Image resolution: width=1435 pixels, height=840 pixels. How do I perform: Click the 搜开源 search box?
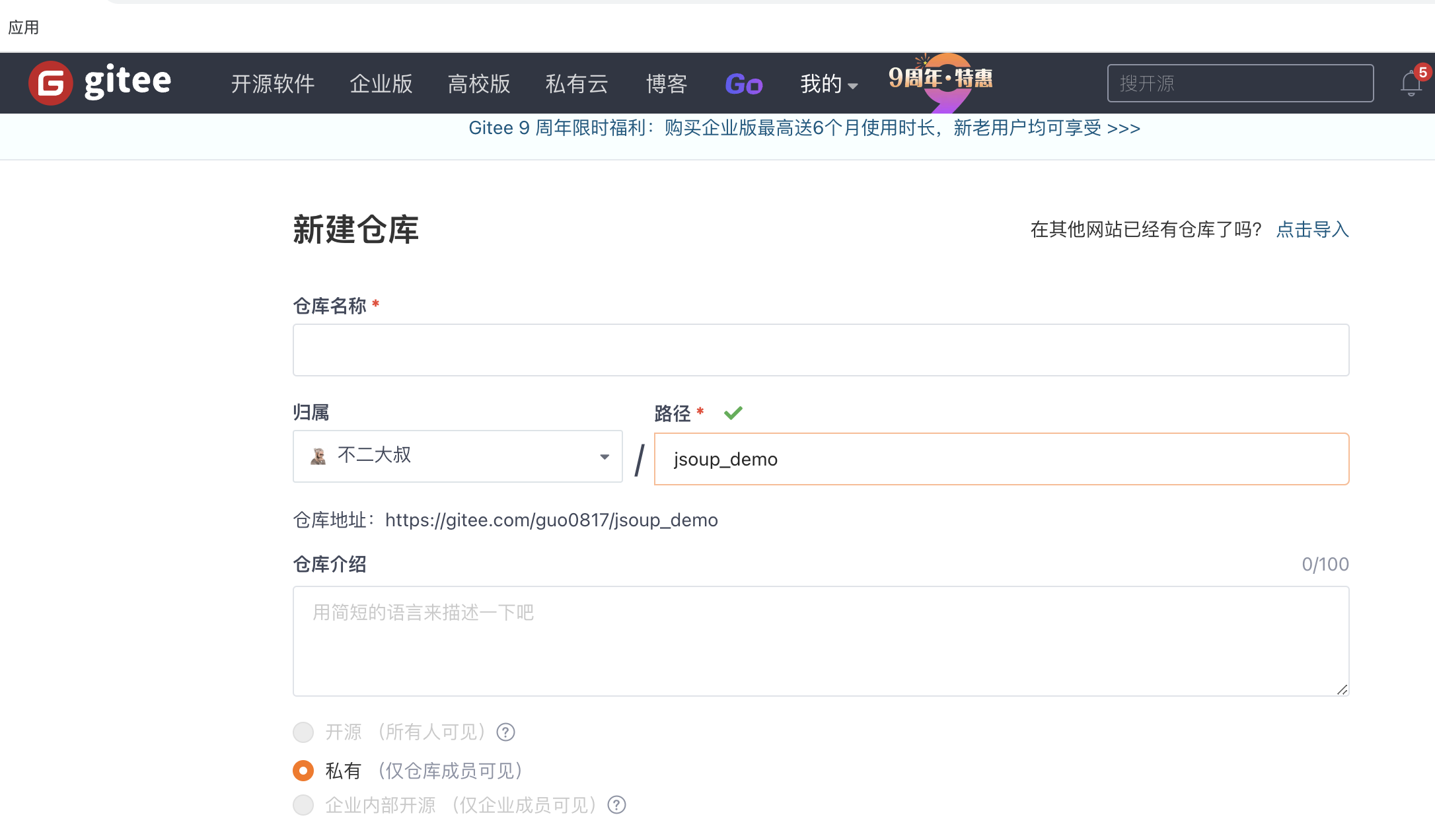(x=1240, y=83)
